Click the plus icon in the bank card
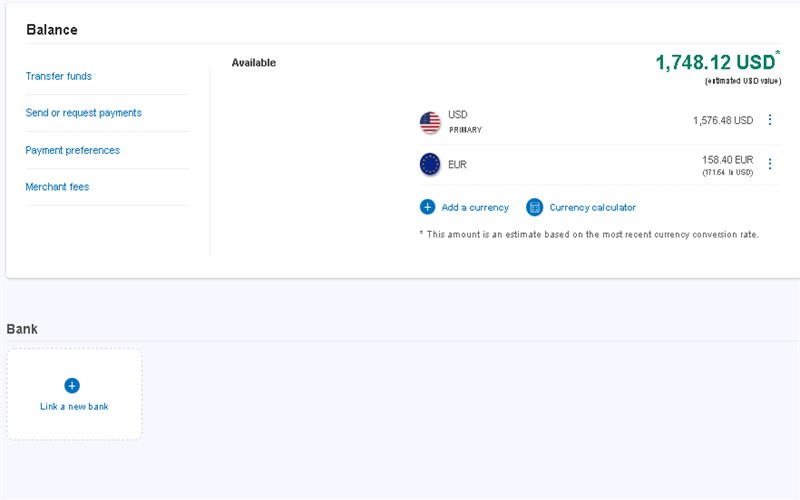The image size is (800, 500). (x=72, y=386)
